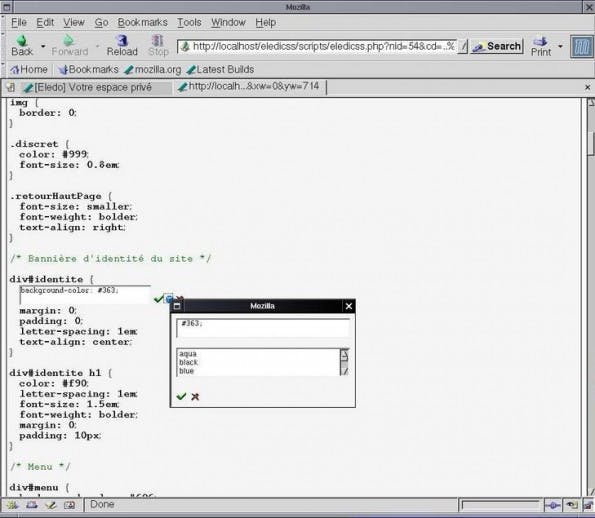This screenshot has width=595, height=518.
Task: Click the "color: #f90" declaration
Action: (54, 383)
